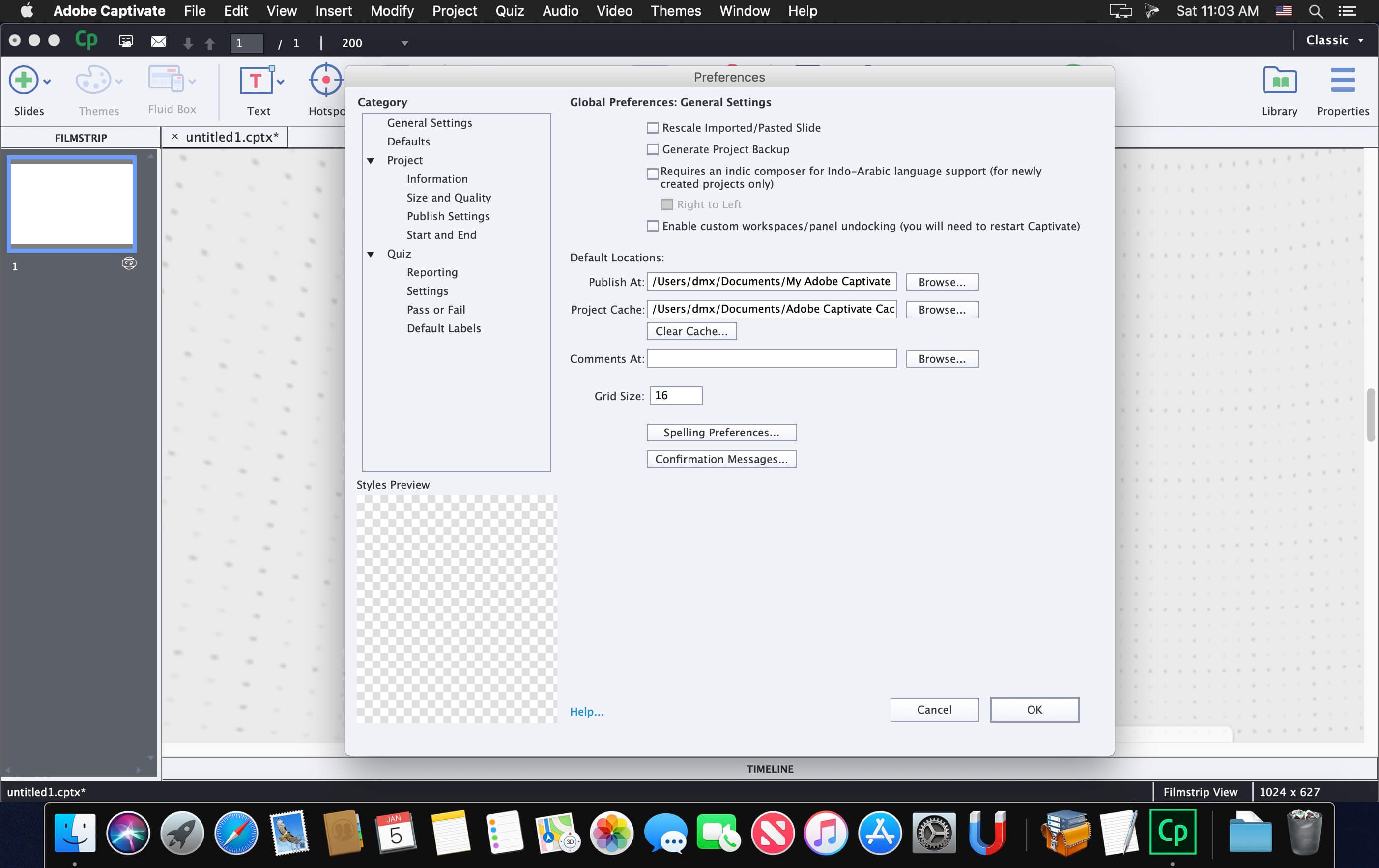Screen dimensions: 1379x868
Task: Check the indic composer requirement option
Action: (652, 174)
